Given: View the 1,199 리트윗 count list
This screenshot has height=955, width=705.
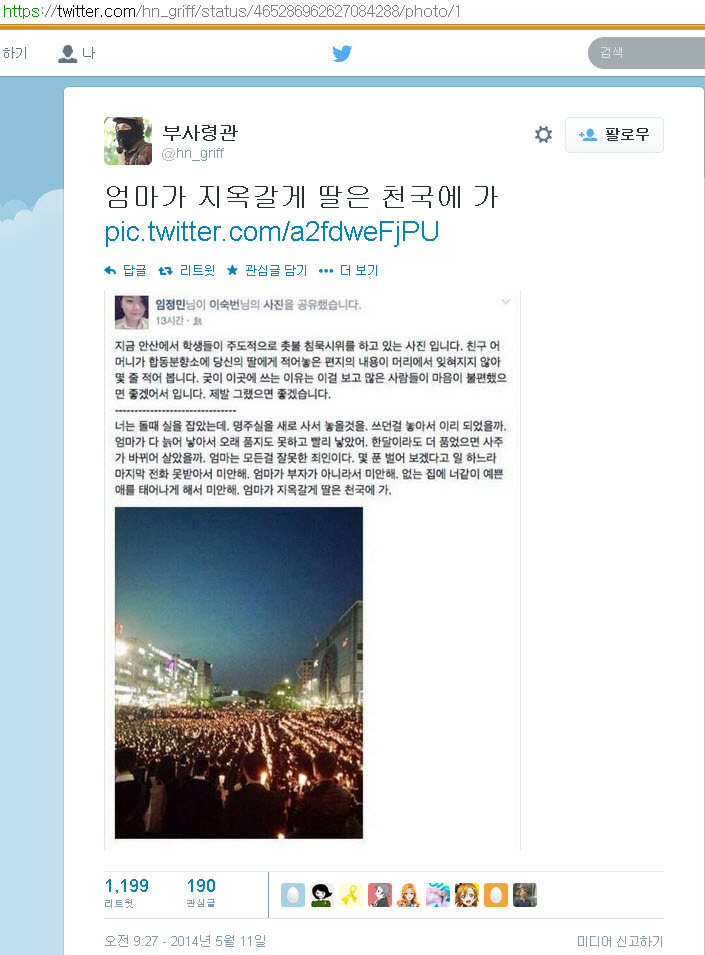Looking at the screenshot, I should tap(127, 893).
